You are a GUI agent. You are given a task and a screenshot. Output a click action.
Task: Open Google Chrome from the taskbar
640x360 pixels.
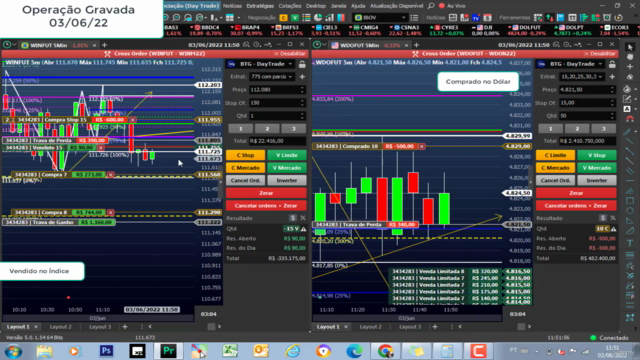385,351
